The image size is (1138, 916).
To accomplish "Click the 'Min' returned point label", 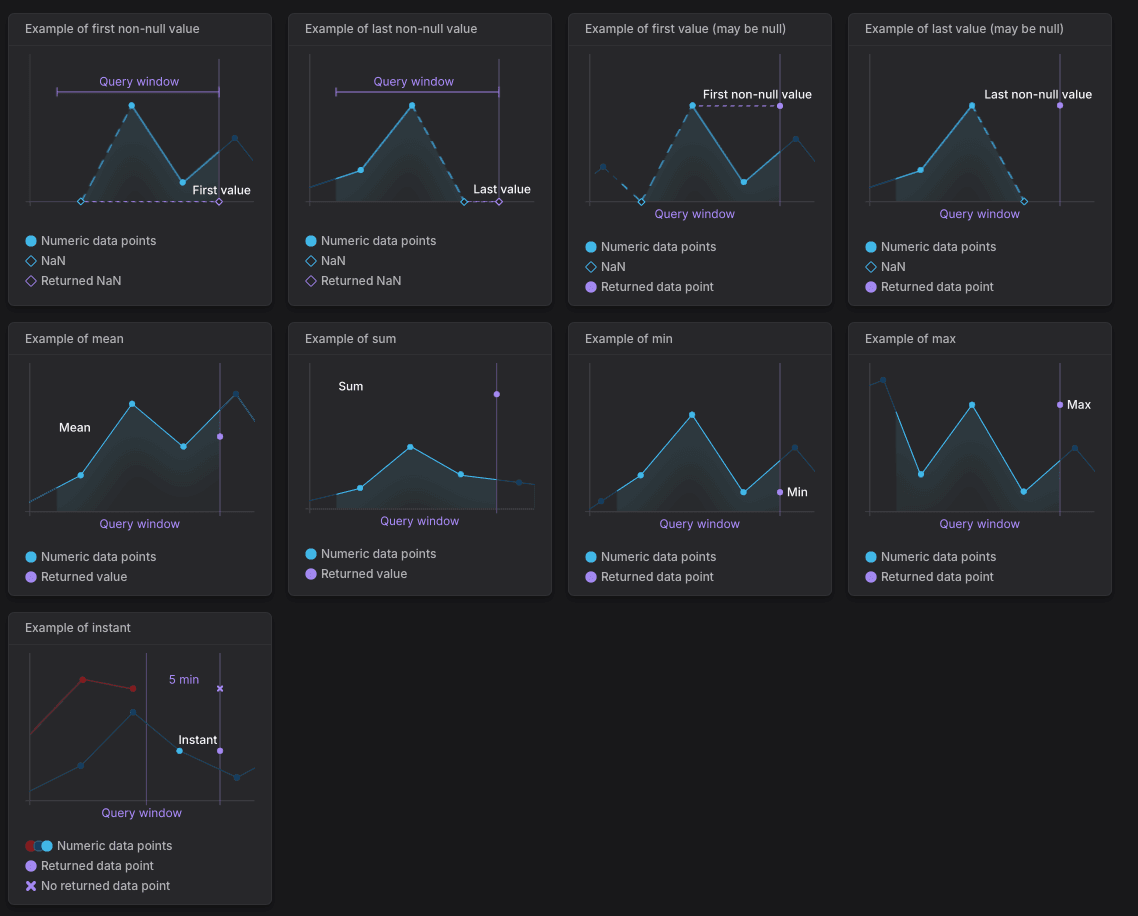I will coord(797,492).
